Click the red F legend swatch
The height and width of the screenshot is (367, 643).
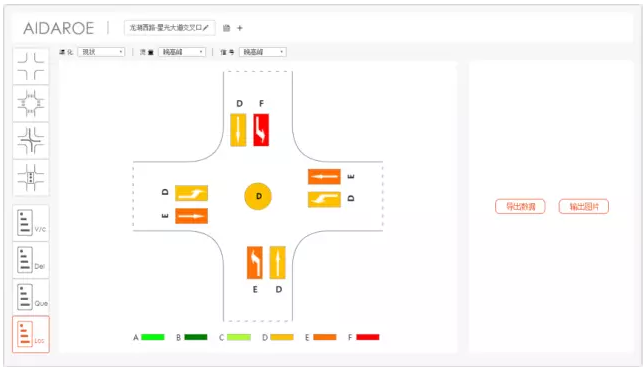click(368, 337)
